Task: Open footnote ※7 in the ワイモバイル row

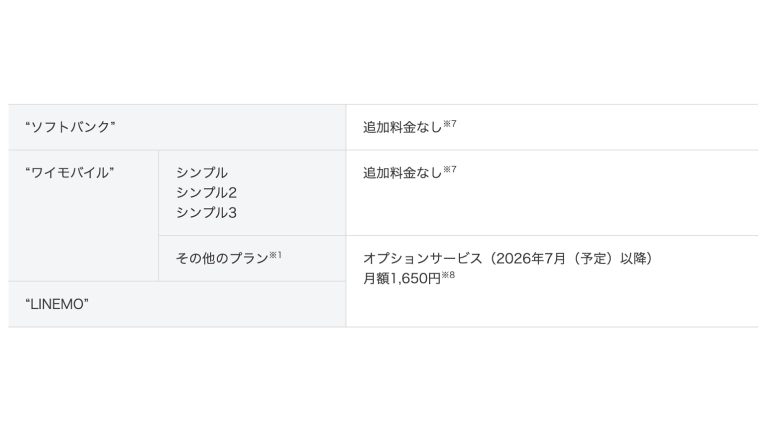Action: [450, 168]
